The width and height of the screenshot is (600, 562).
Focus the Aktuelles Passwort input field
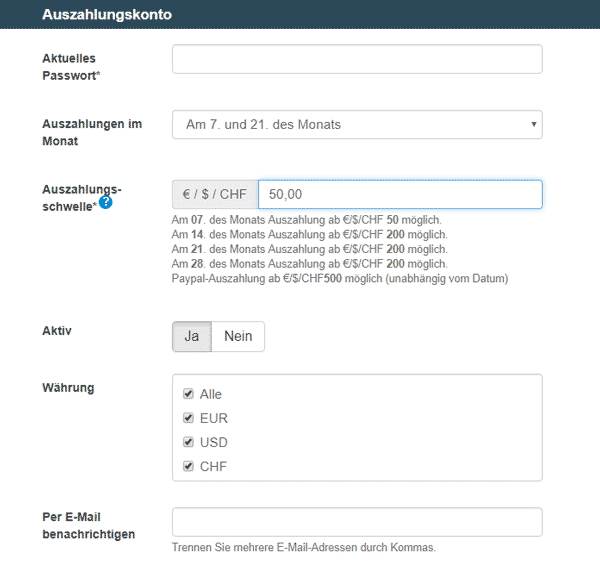pos(357,59)
